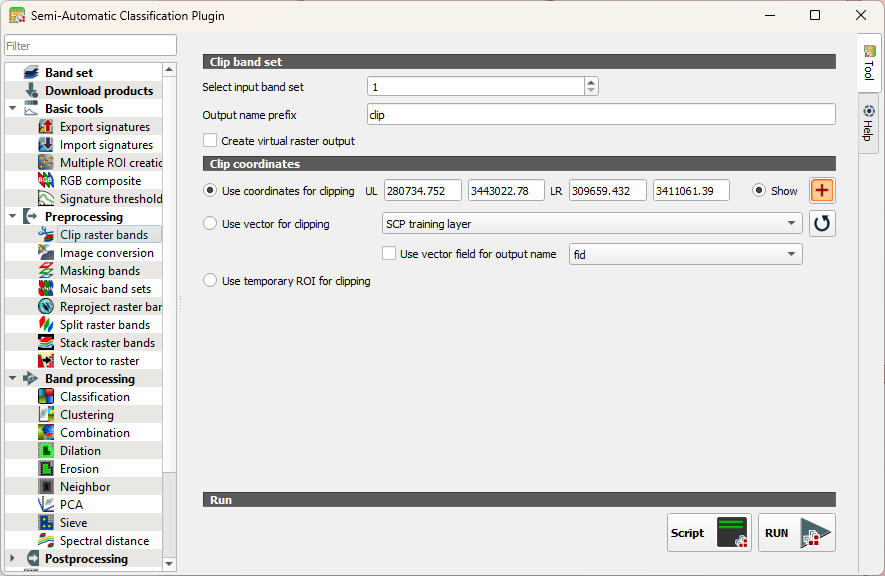Click the RUN button
The height and width of the screenshot is (576, 885).
pyautogui.click(x=796, y=533)
